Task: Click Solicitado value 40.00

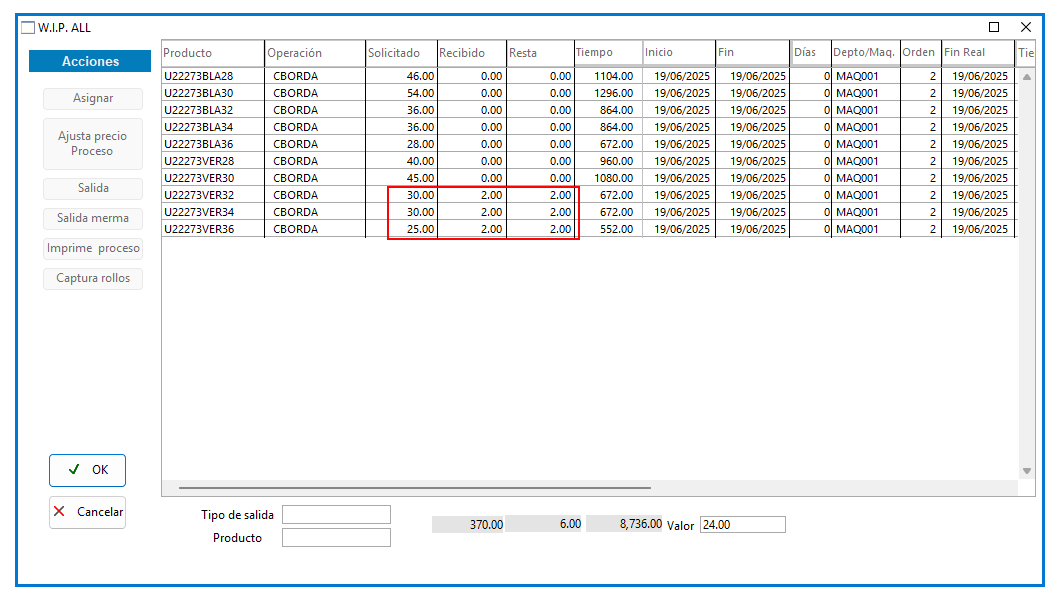Action: [420, 161]
